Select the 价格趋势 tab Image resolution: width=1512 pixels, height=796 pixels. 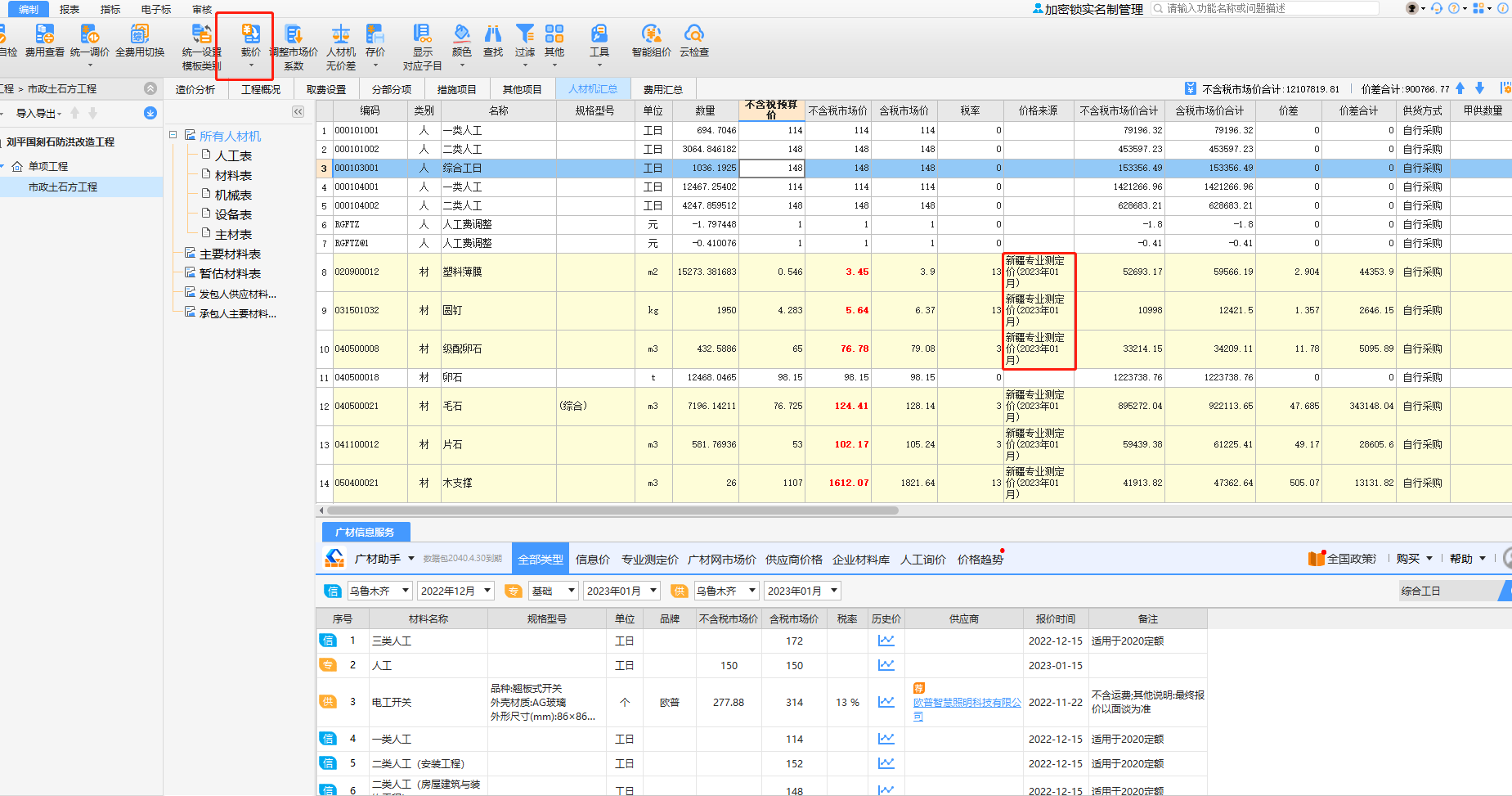pyautogui.click(x=980, y=560)
